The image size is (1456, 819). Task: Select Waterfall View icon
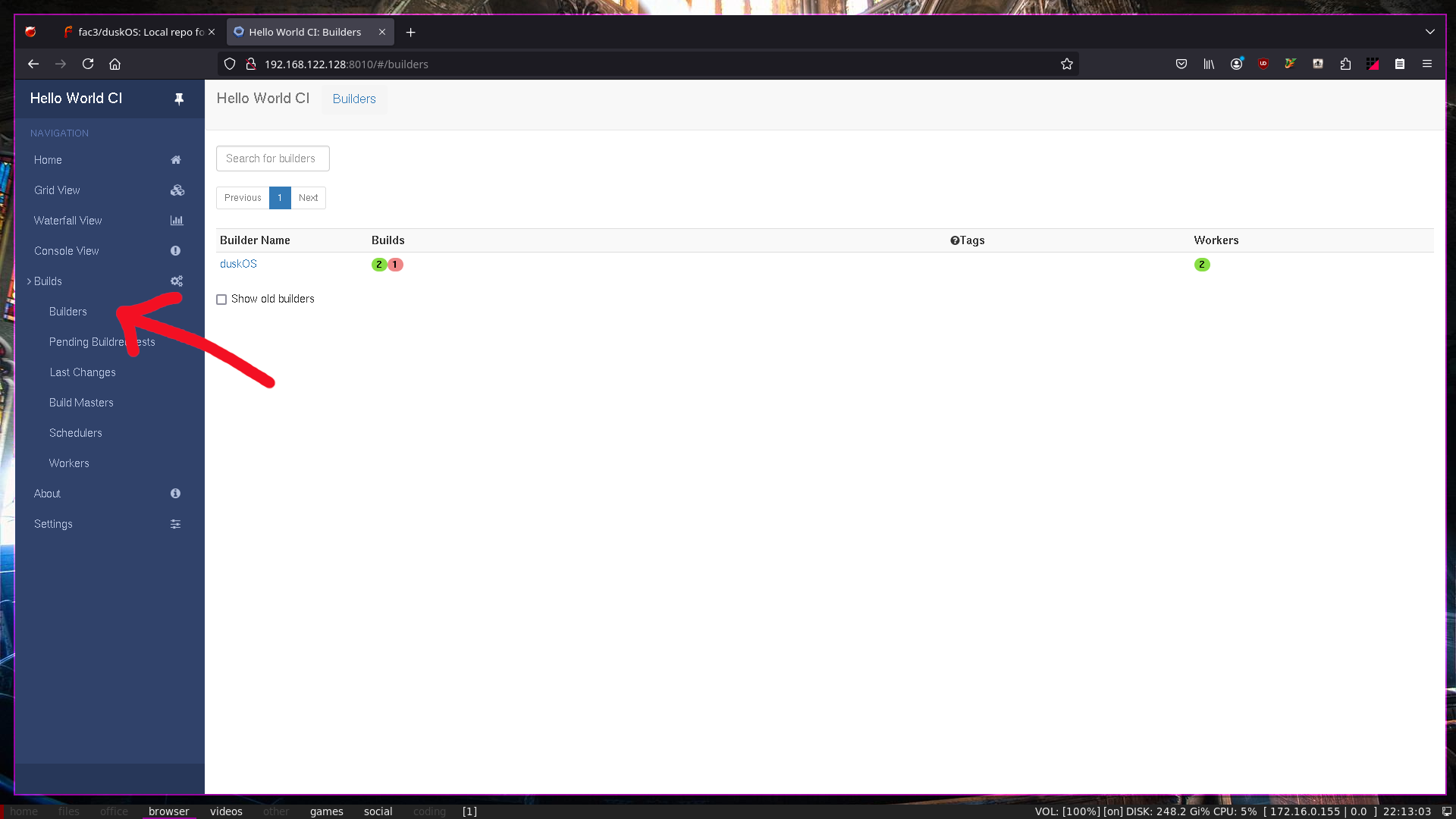pos(176,220)
